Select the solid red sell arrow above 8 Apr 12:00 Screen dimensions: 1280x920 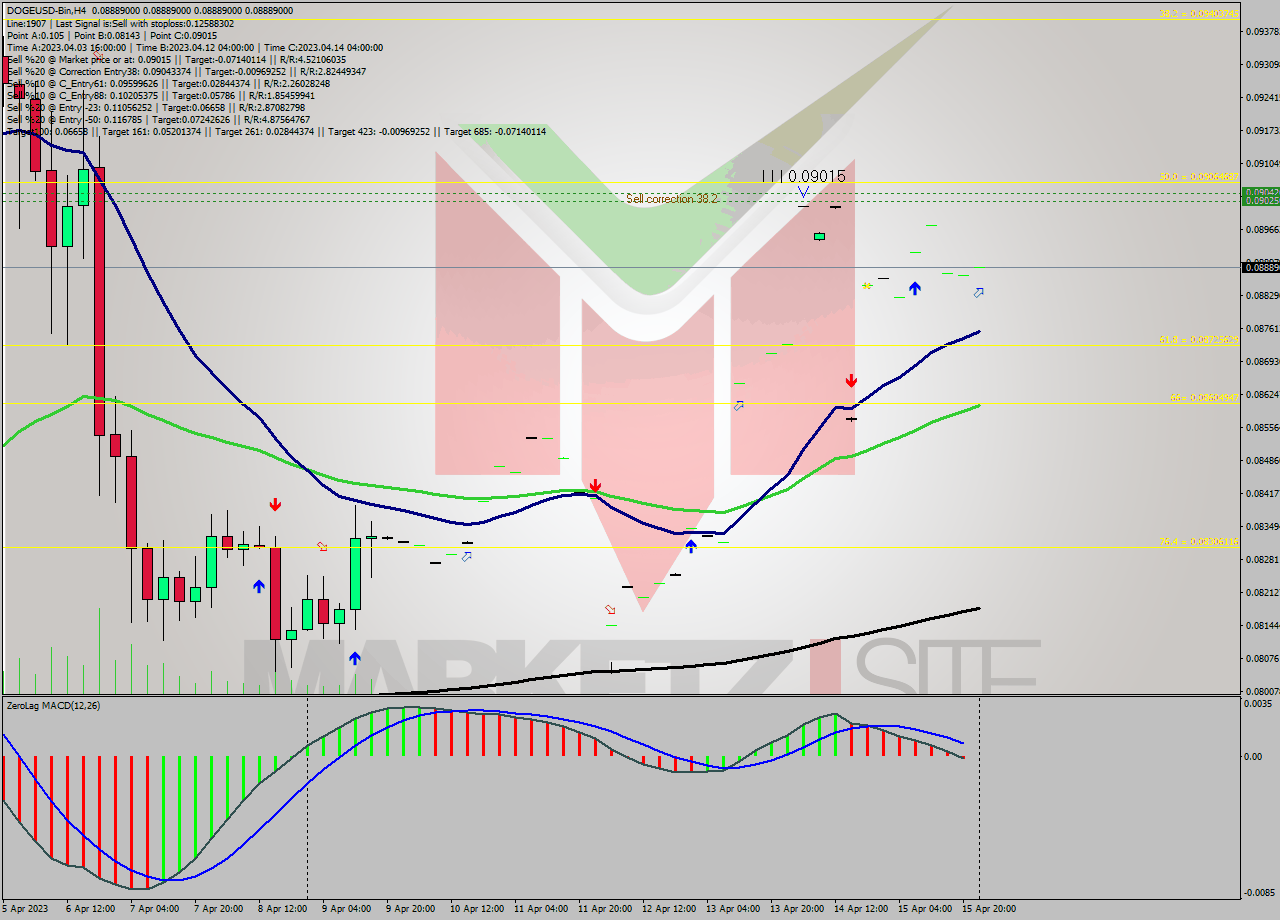275,505
